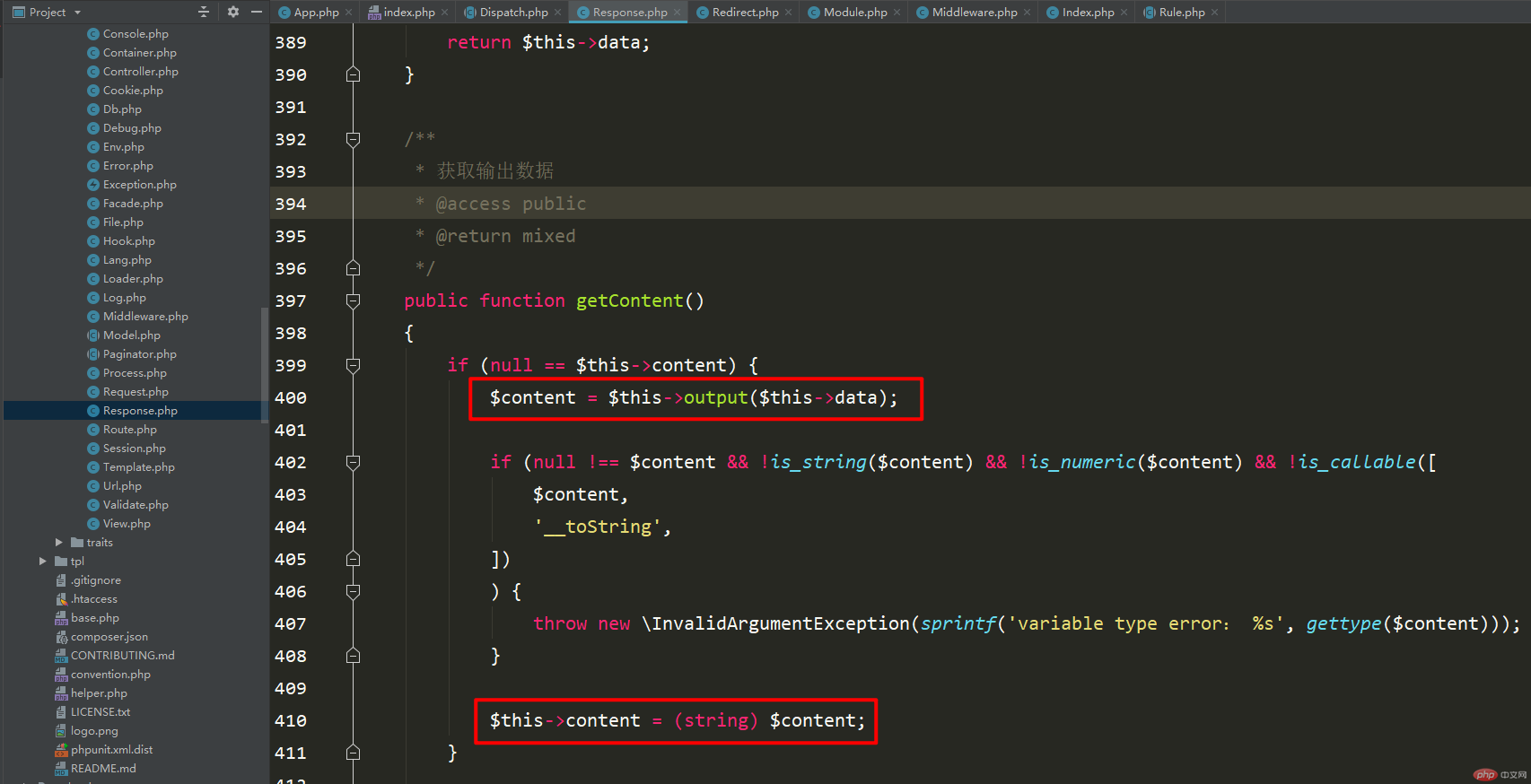Switch to the index.php tab

point(409,12)
